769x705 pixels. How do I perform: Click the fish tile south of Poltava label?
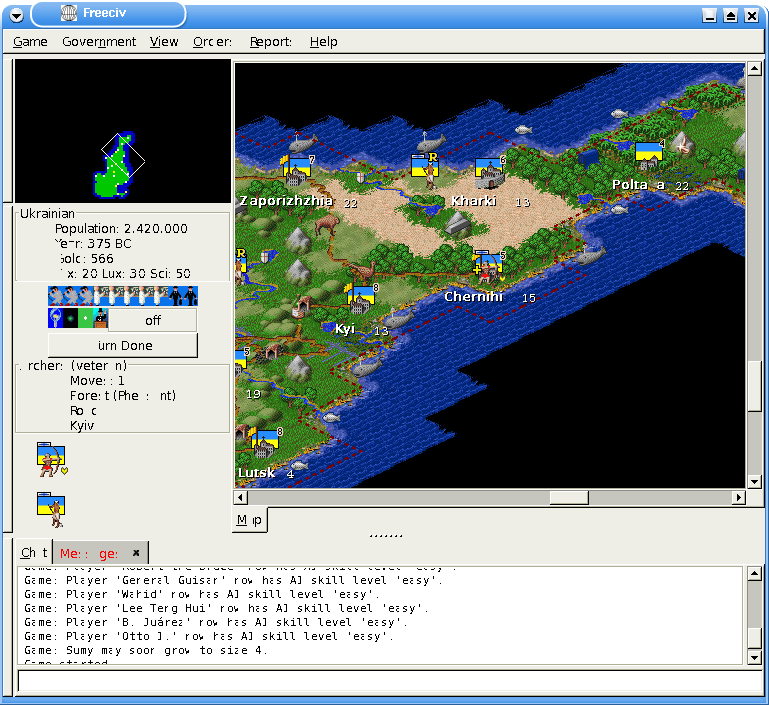tap(619, 210)
